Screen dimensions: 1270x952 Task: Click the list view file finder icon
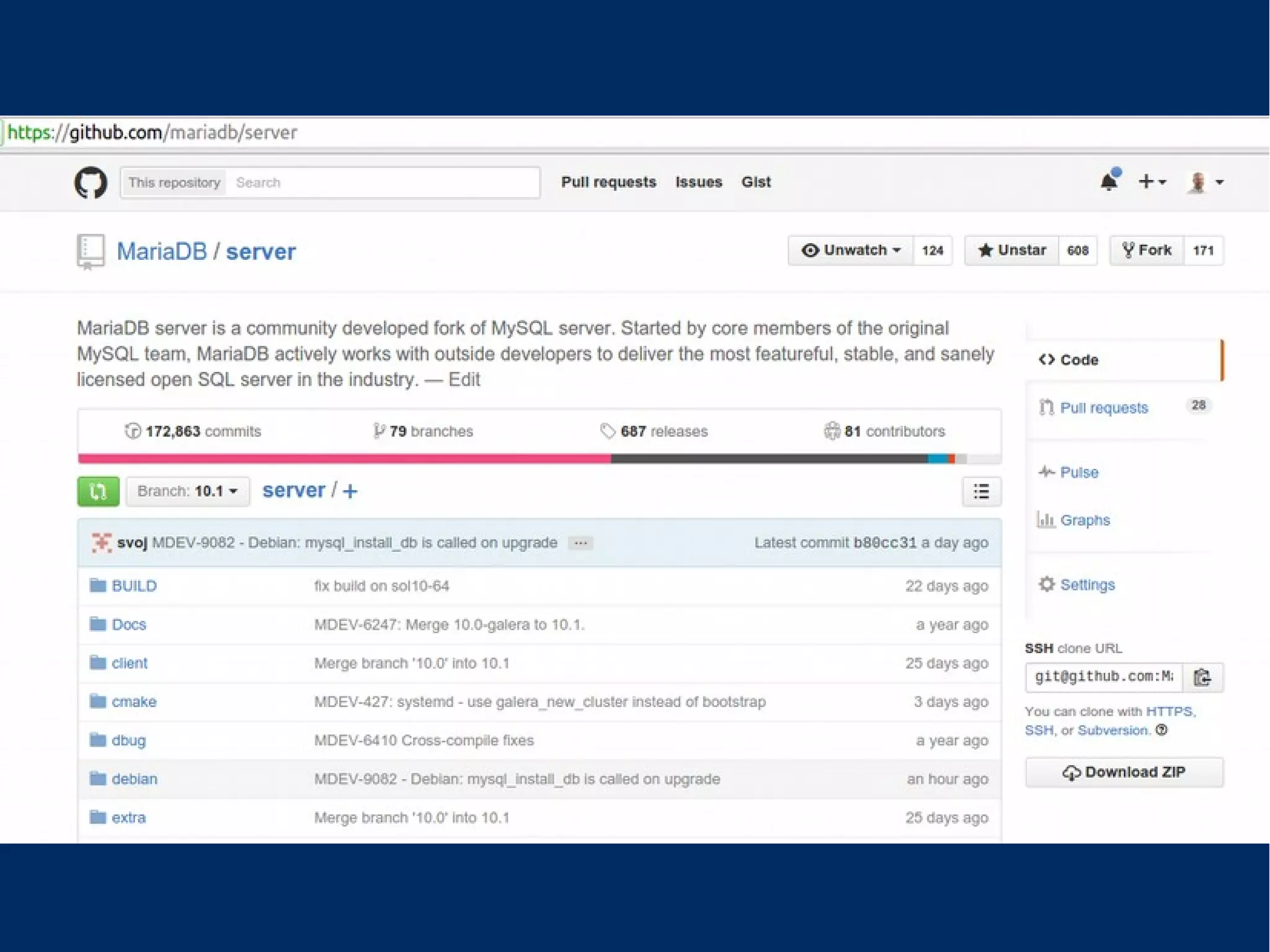(x=981, y=492)
